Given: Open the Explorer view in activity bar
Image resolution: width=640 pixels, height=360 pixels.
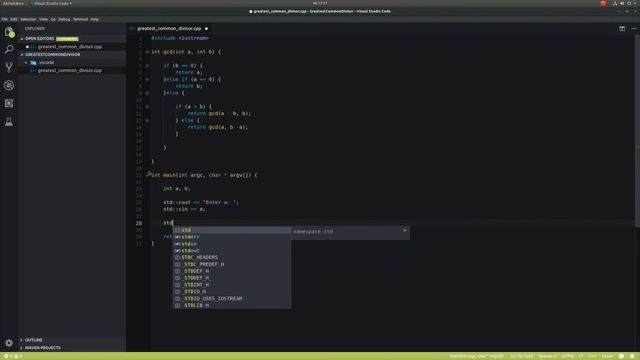Looking at the screenshot, I should click(9, 32).
